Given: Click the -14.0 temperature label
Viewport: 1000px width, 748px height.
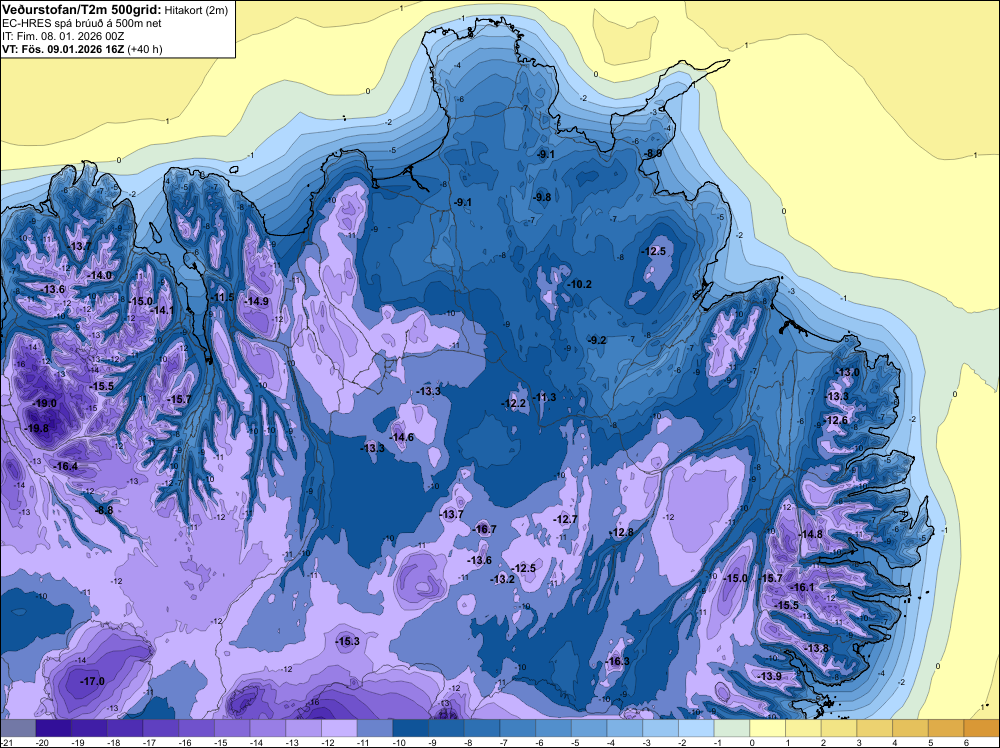Looking at the screenshot, I should tap(99, 275).
